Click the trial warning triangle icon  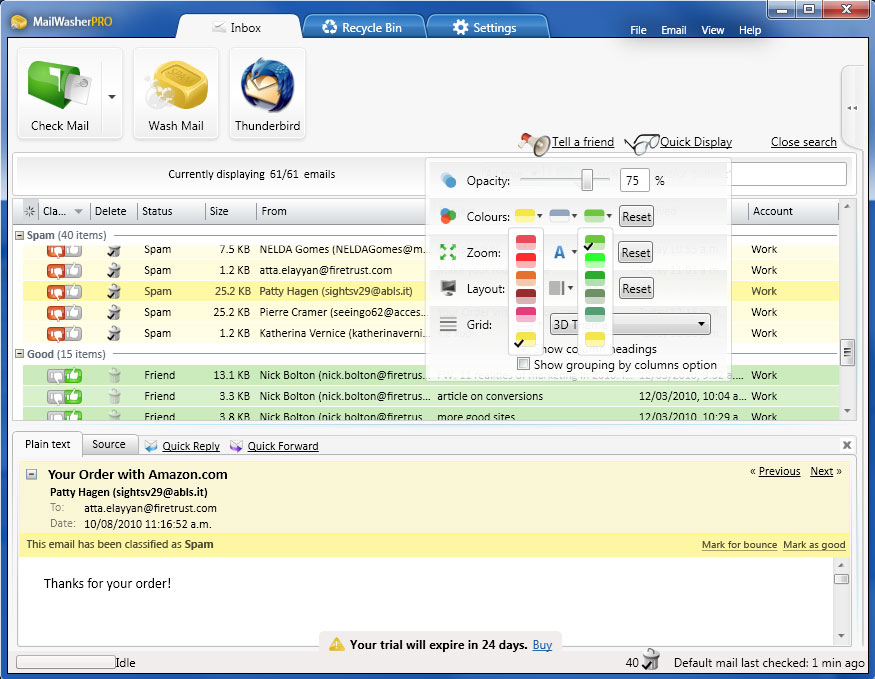[x=336, y=645]
